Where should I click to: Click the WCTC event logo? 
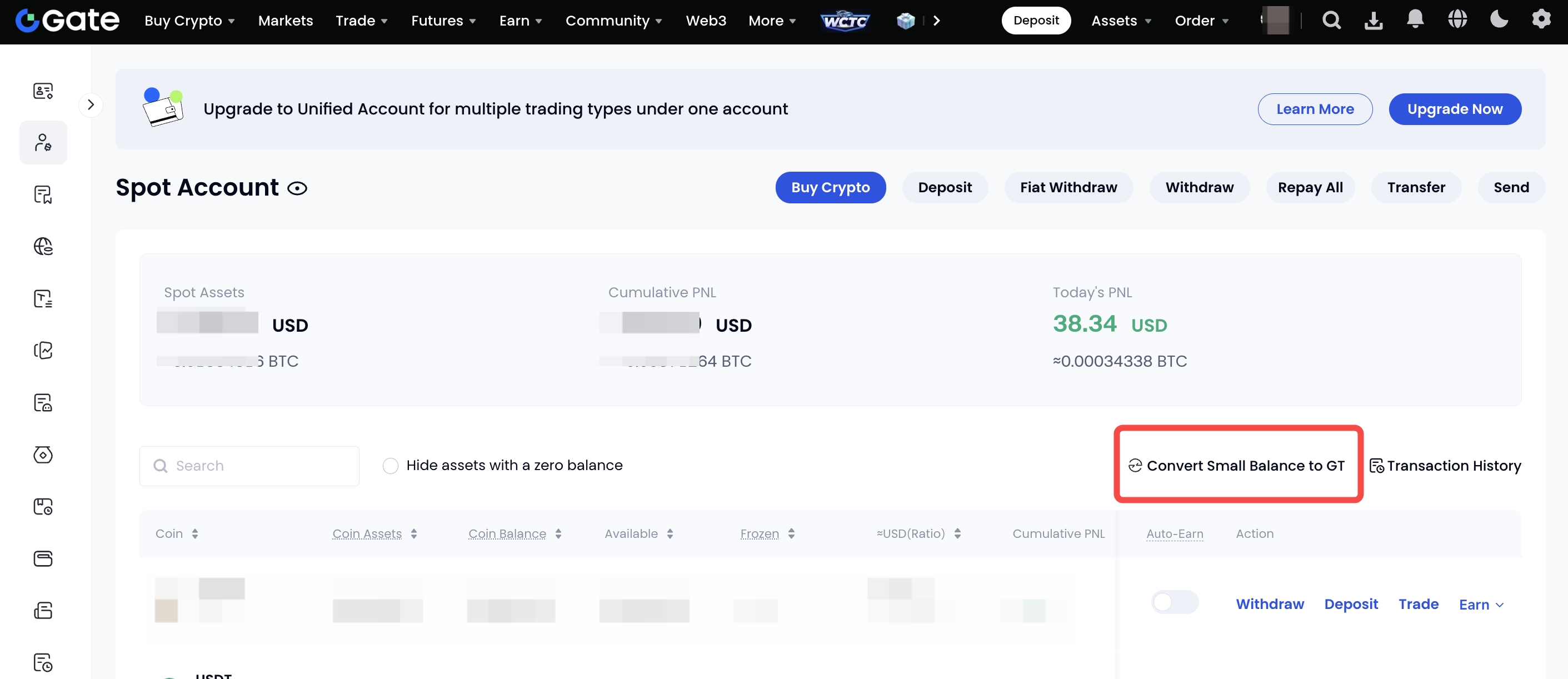[845, 21]
